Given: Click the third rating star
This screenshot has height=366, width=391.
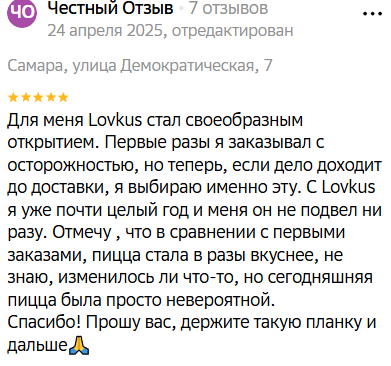Looking at the screenshot, I should 38,97.
